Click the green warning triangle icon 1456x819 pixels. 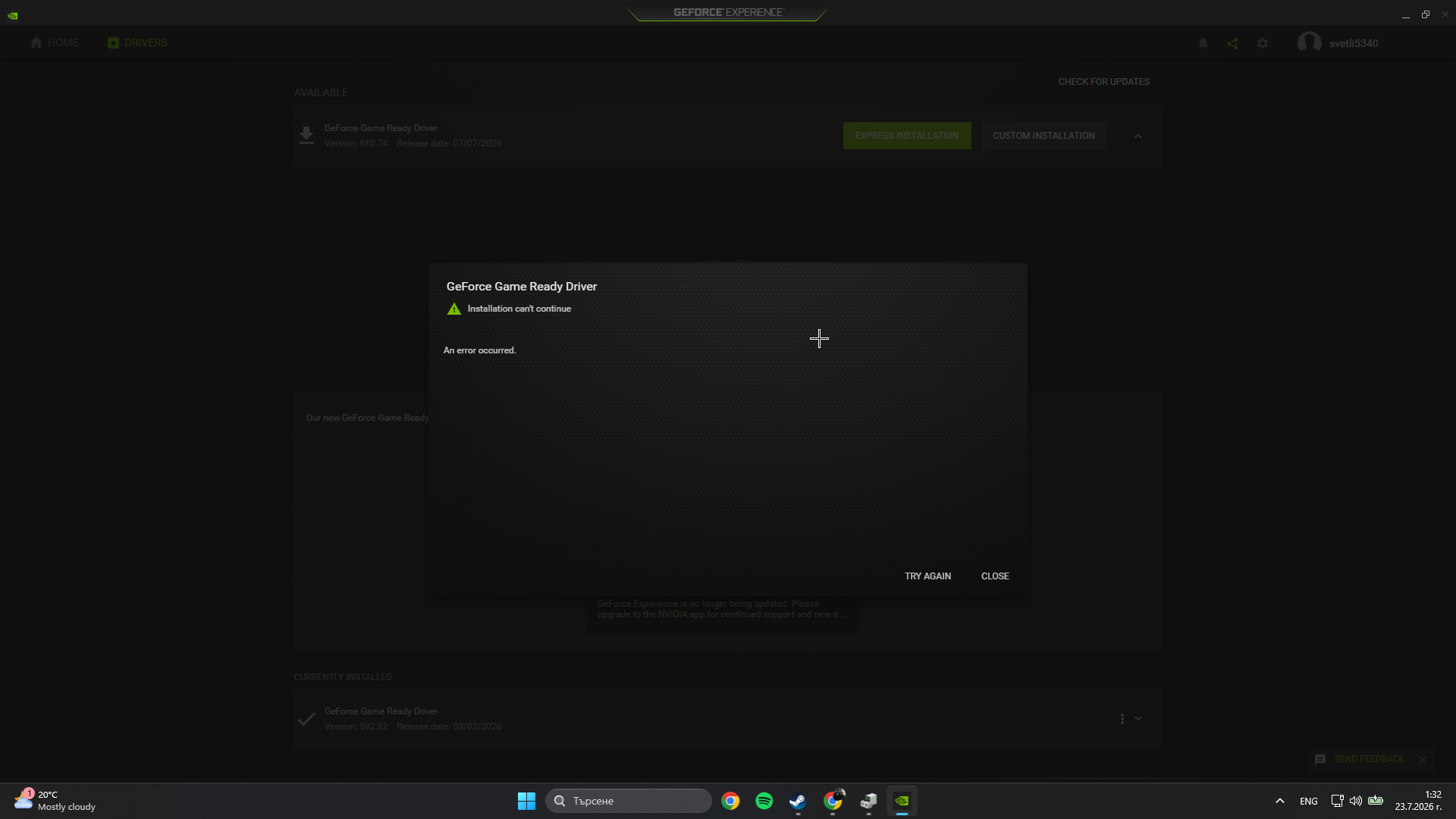tap(453, 309)
